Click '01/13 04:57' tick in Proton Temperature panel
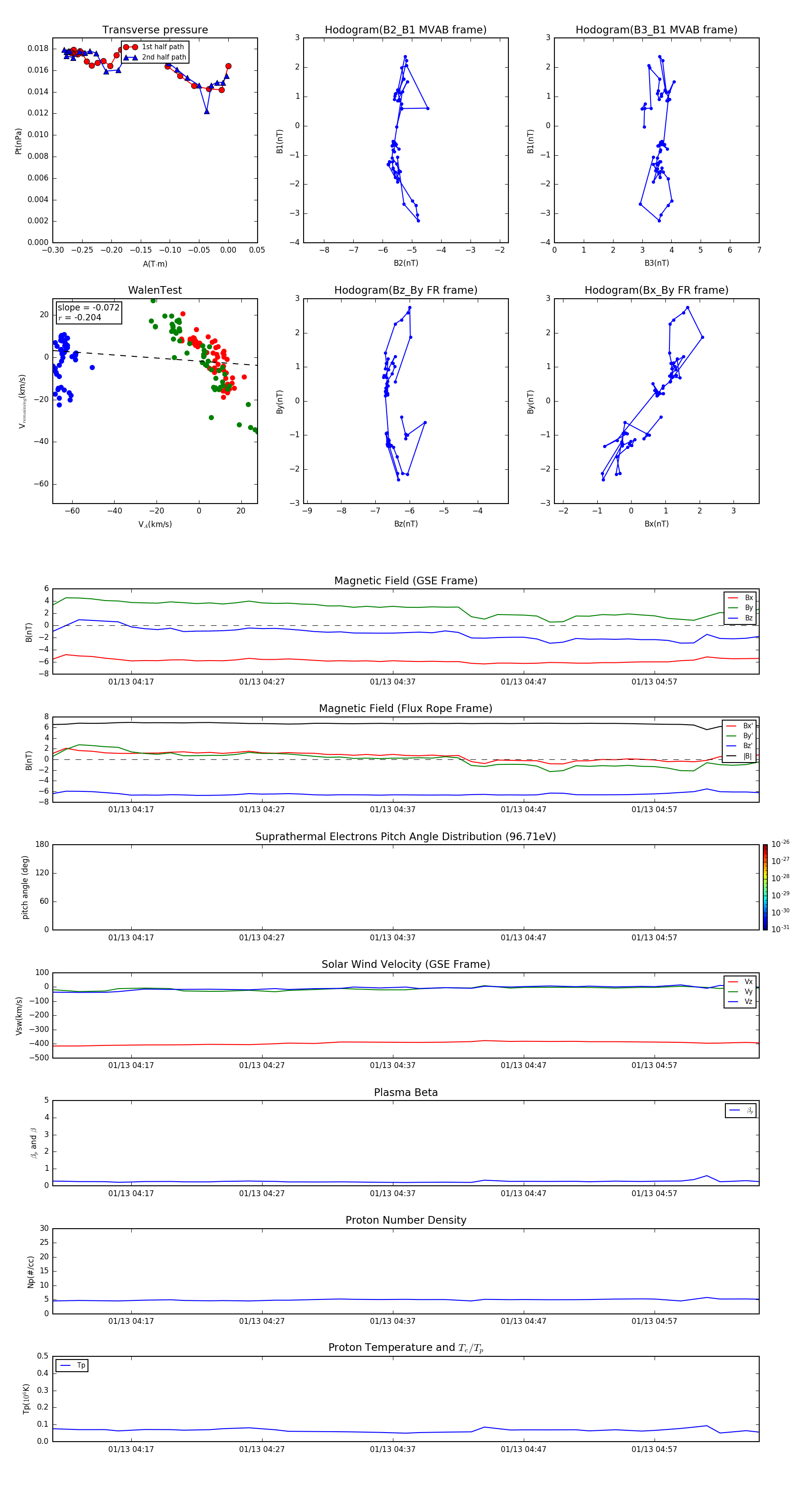 [654, 1449]
